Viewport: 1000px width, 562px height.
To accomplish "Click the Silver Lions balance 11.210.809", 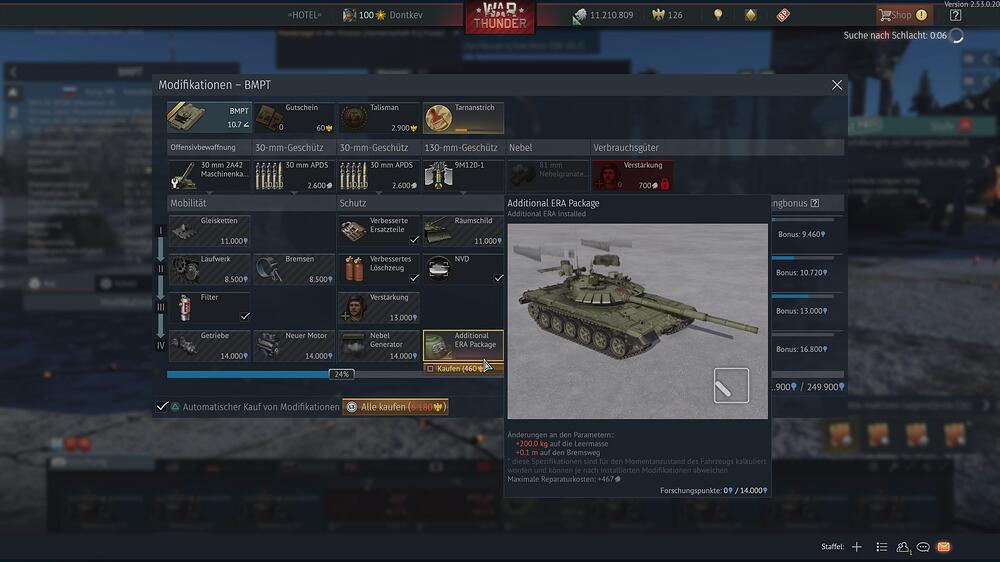I will [x=603, y=15].
